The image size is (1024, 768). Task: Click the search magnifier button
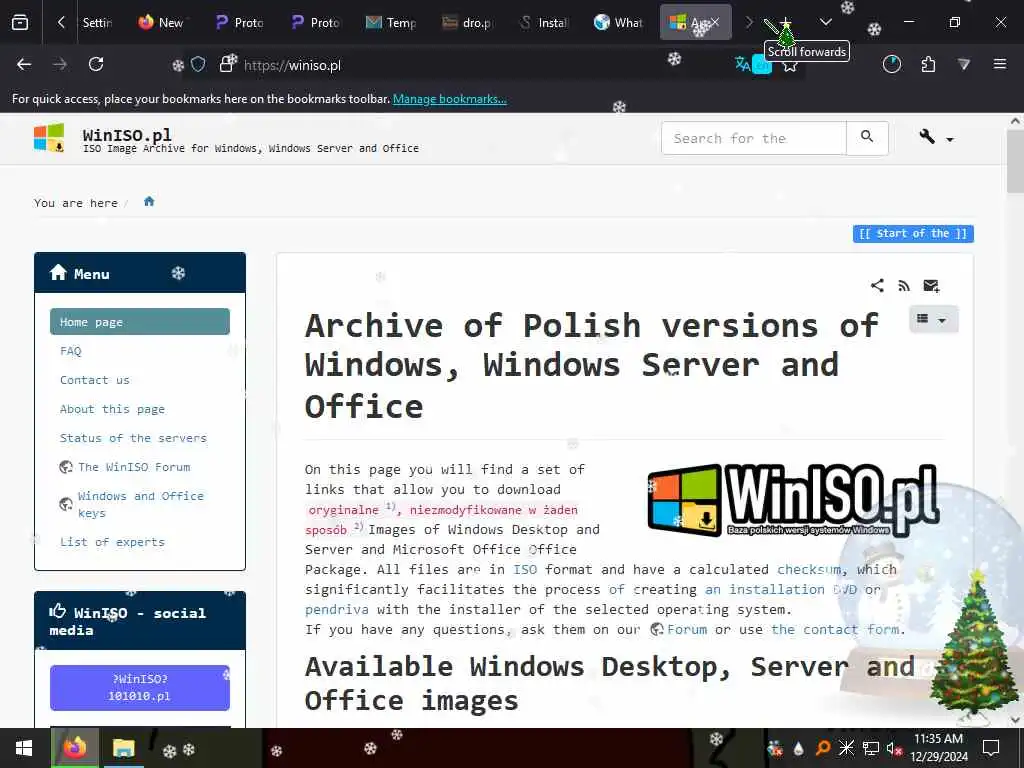tap(867, 138)
